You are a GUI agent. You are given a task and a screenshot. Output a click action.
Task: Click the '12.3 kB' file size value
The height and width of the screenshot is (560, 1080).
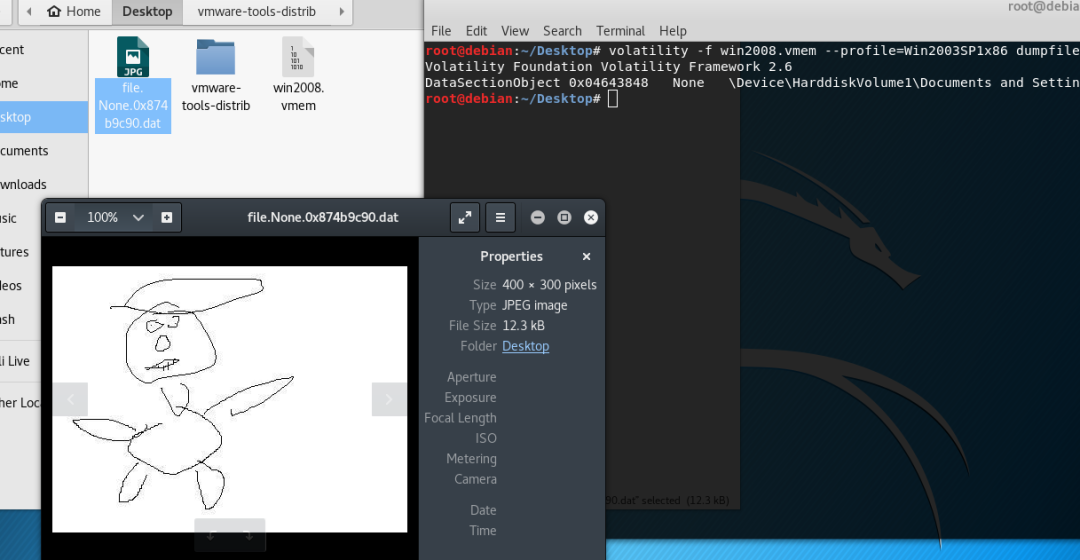[x=523, y=326]
